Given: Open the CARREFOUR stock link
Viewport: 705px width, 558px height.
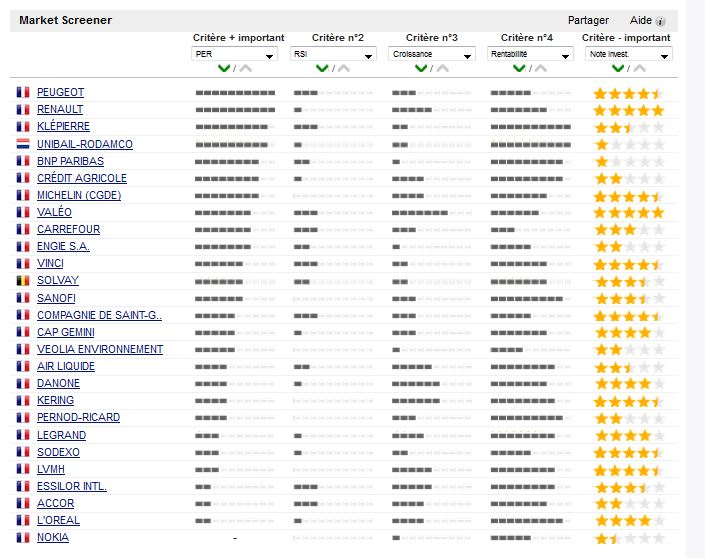Looking at the screenshot, I should tap(68, 229).
